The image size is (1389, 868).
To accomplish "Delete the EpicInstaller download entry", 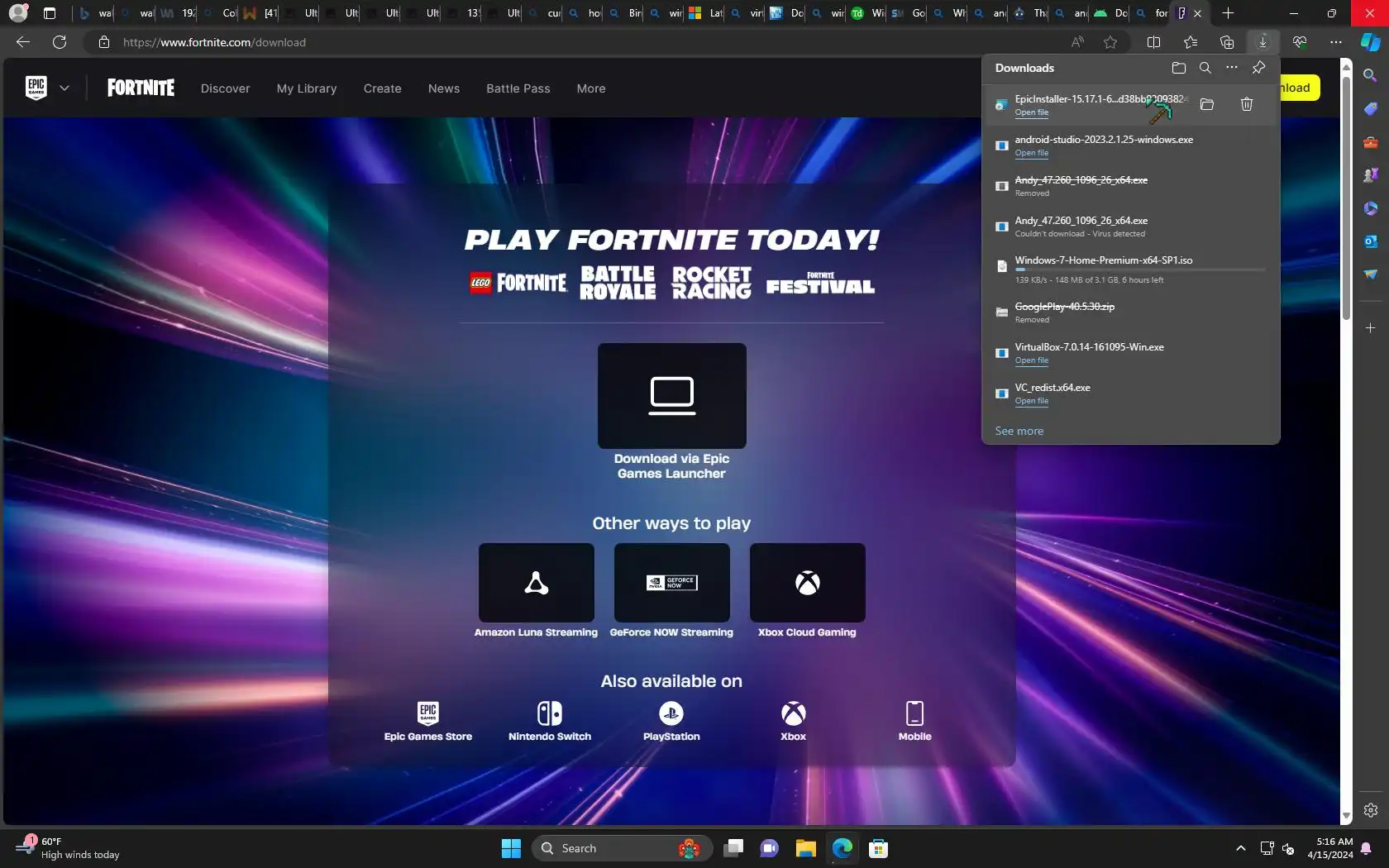I will [x=1247, y=104].
